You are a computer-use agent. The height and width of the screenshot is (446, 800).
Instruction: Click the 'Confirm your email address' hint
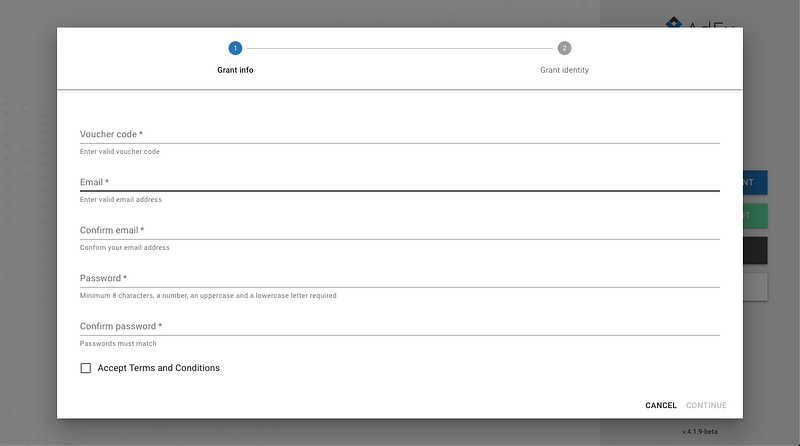click(124, 247)
